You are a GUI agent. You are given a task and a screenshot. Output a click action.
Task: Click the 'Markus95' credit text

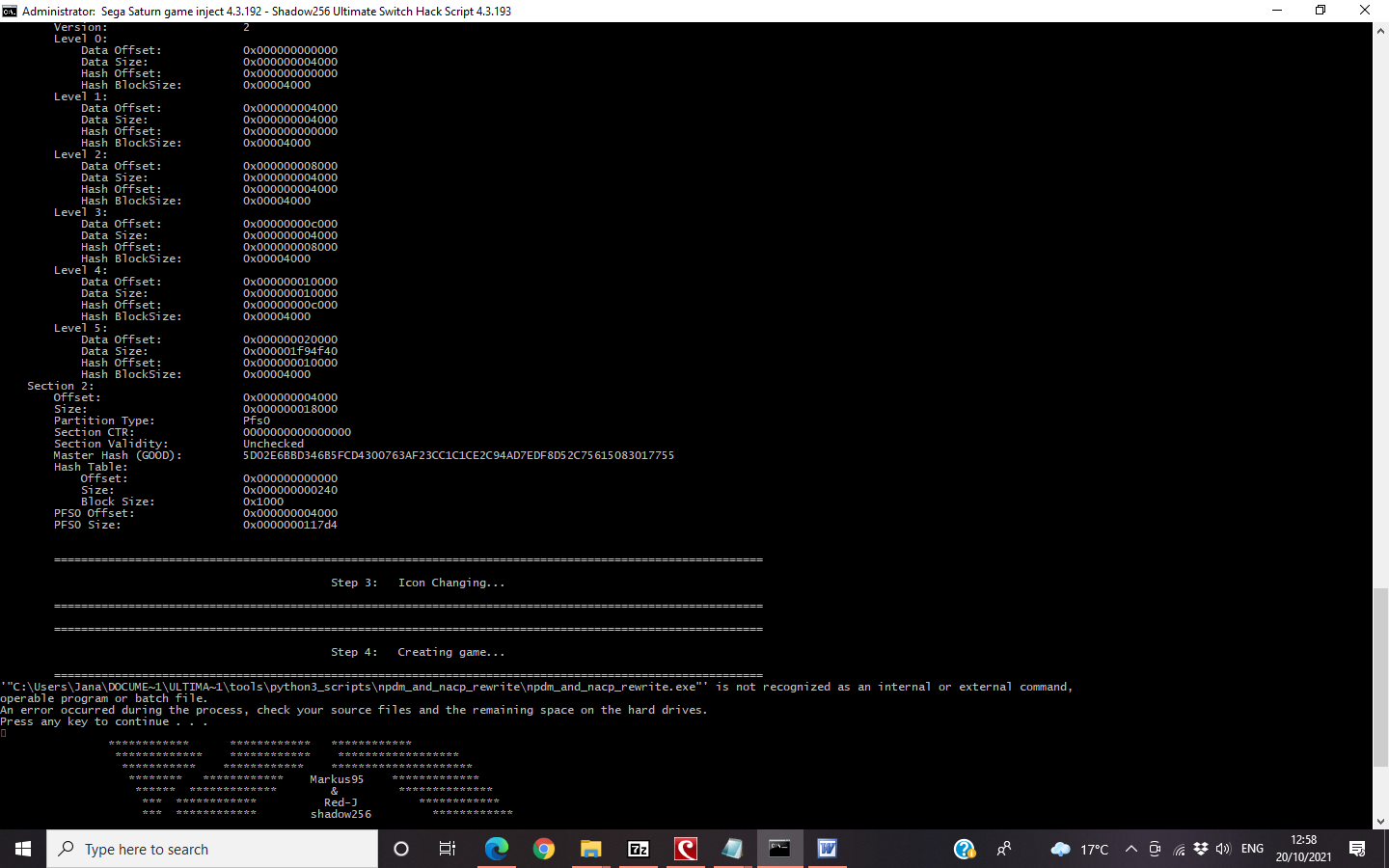coord(337,779)
